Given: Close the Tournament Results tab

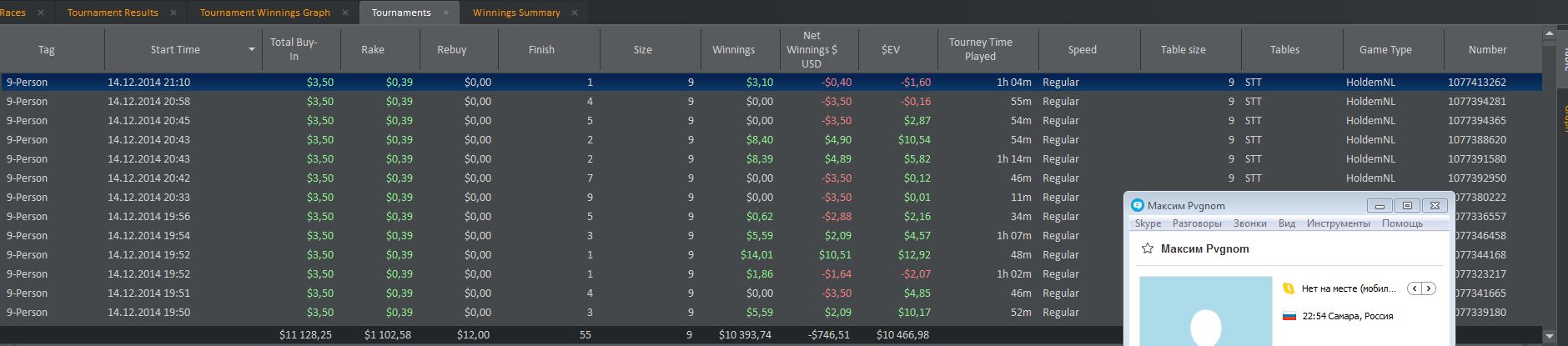Looking at the screenshot, I should [173, 13].
